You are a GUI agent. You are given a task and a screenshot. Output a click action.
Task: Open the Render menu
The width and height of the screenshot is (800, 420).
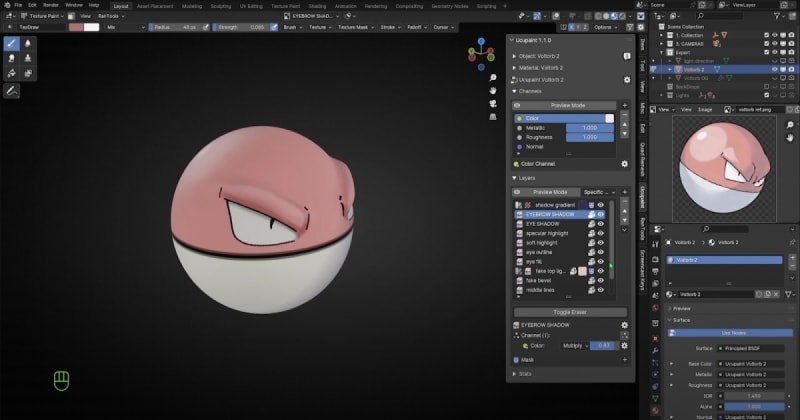[x=51, y=5]
